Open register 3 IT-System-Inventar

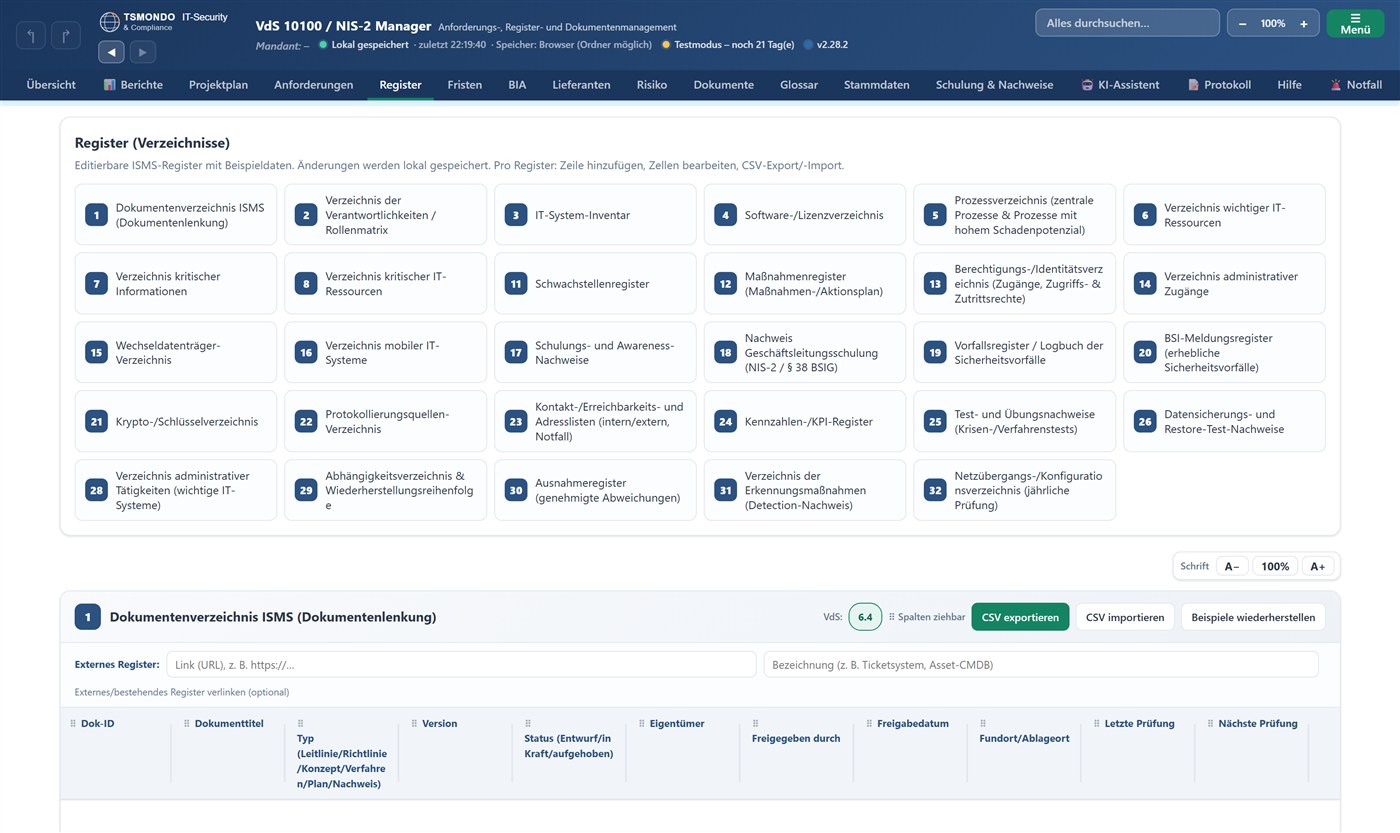pos(595,215)
